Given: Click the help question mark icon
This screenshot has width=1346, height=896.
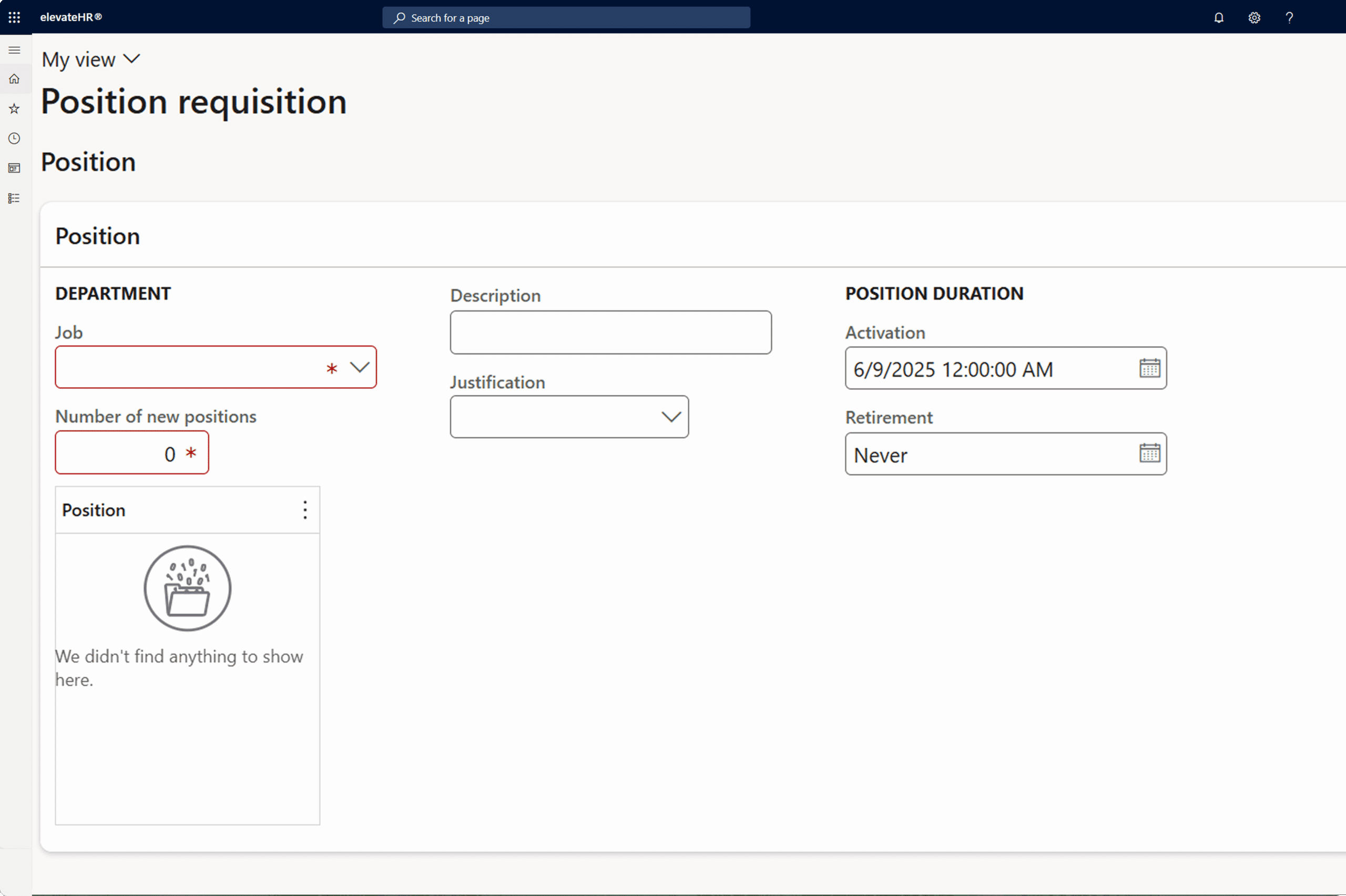Looking at the screenshot, I should click(1289, 18).
